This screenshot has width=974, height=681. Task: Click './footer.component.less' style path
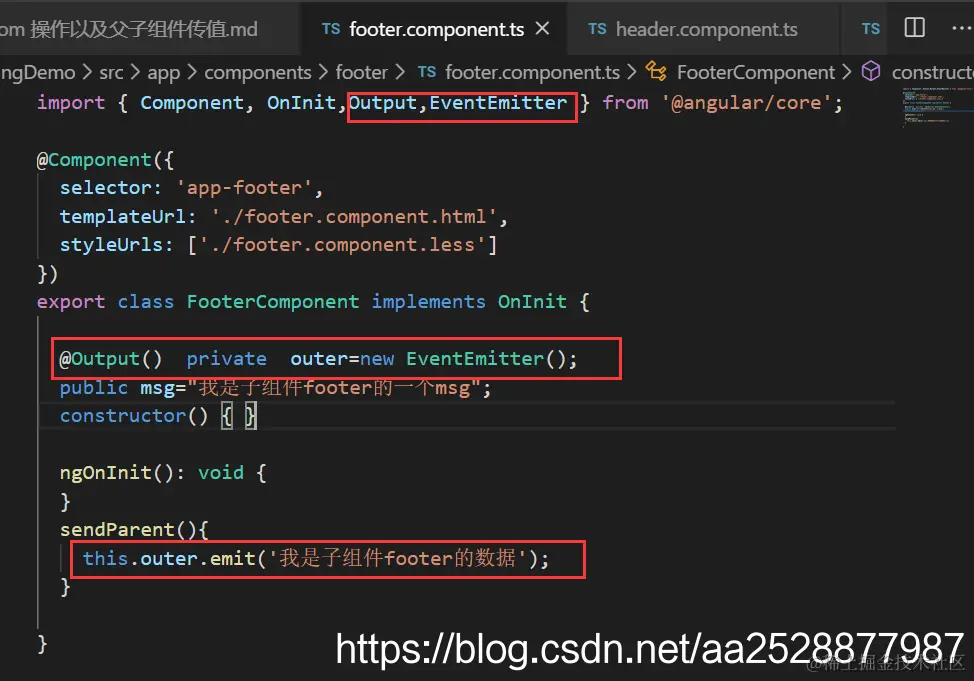point(342,245)
